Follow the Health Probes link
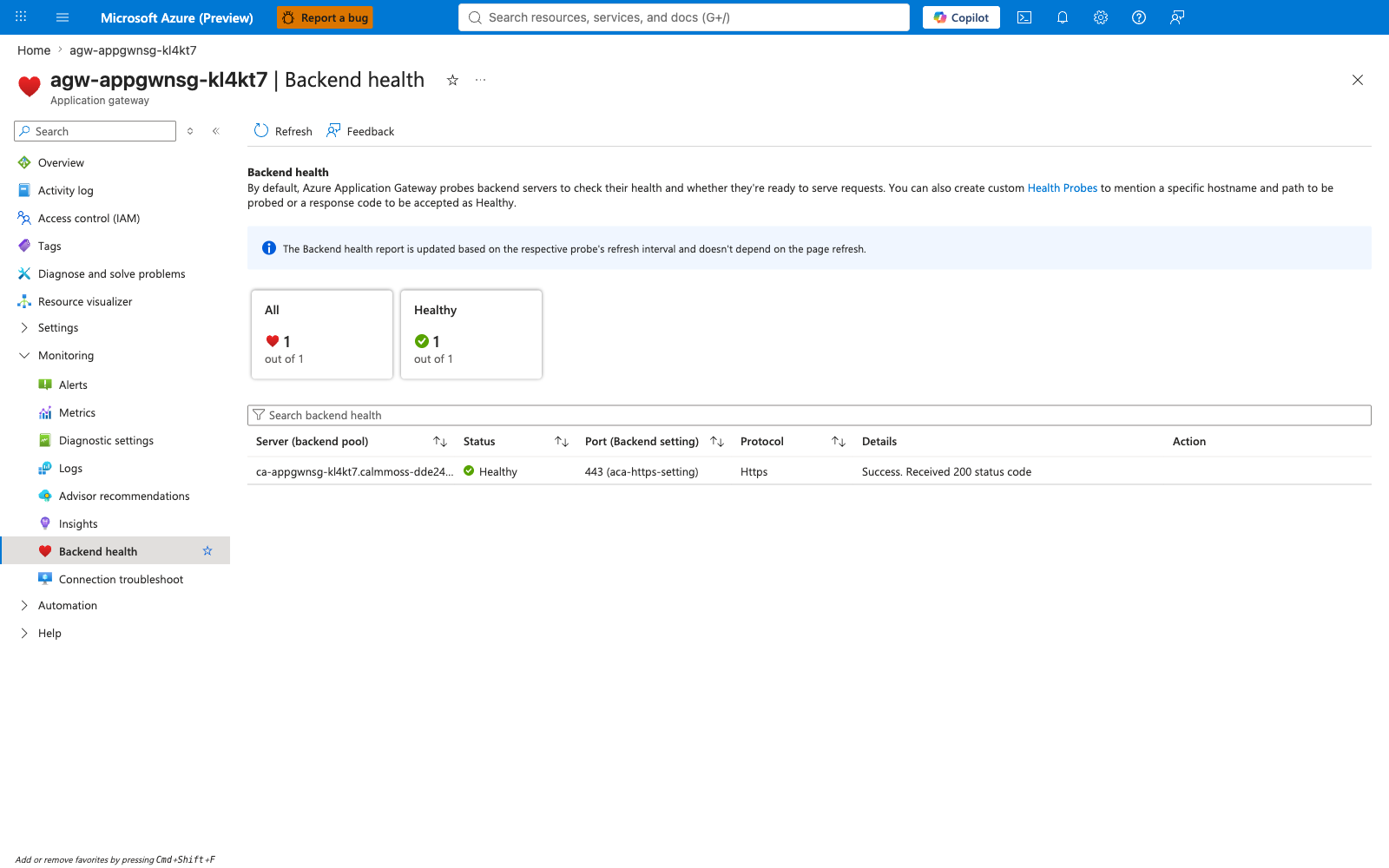Image resolution: width=1389 pixels, height=868 pixels. pos(1063,187)
